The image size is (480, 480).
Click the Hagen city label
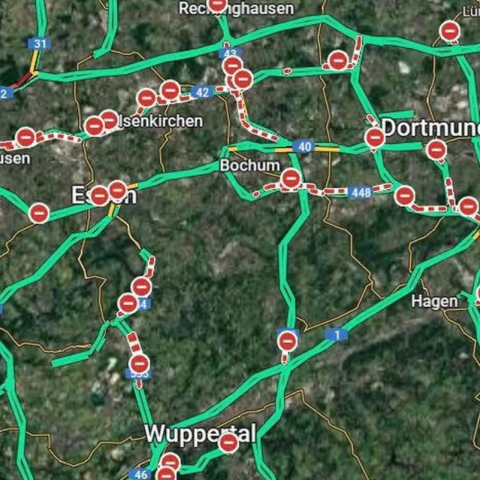435,302
